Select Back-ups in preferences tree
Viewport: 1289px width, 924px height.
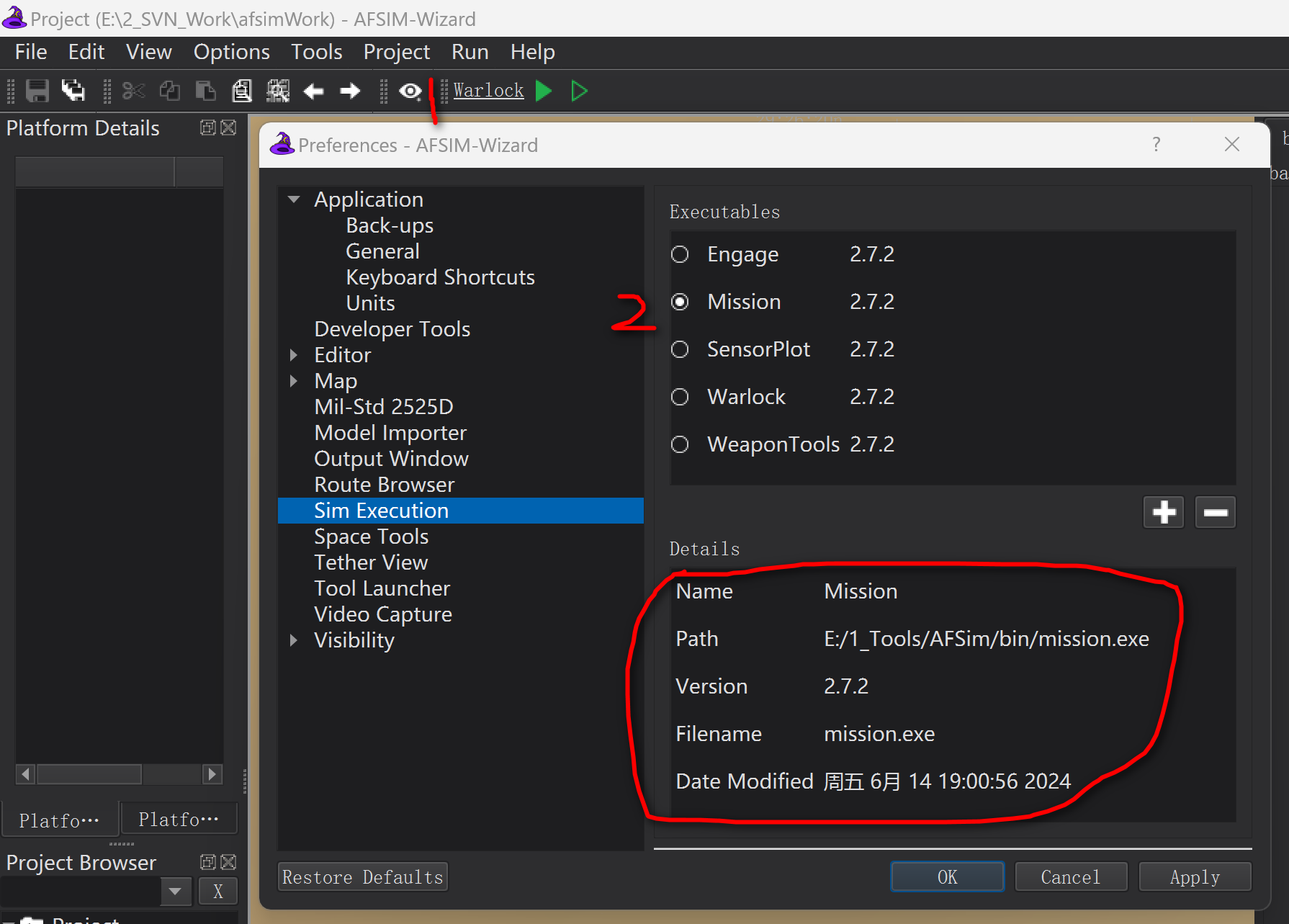[x=390, y=225]
